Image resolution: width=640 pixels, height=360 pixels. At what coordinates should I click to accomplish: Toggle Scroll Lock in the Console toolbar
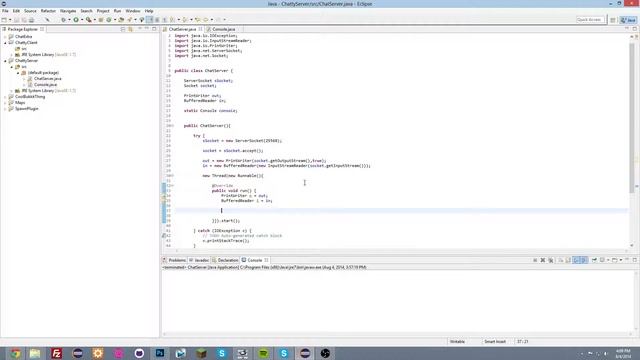[x=568, y=260]
